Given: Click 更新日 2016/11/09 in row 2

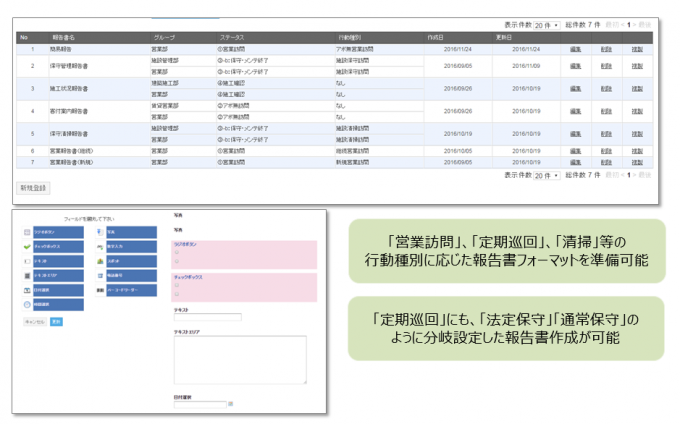Looking at the screenshot, I should click(526, 66).
